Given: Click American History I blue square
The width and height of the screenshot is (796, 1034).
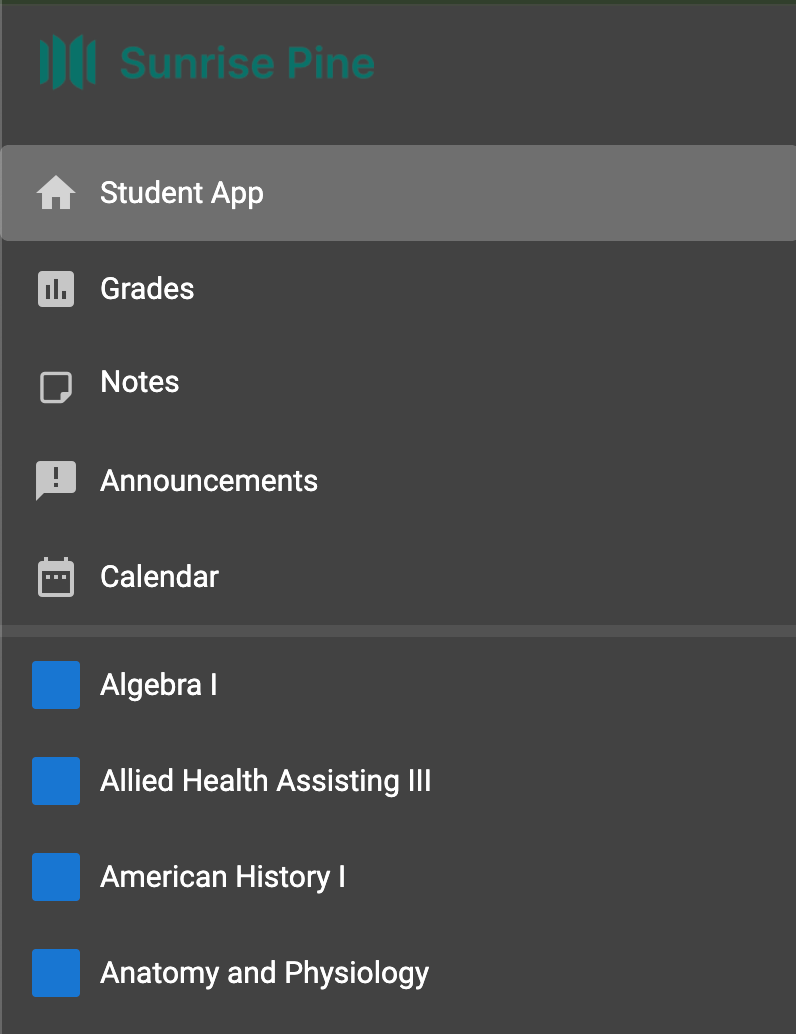Looking at the screenshot, I should [x=56, y=877].
